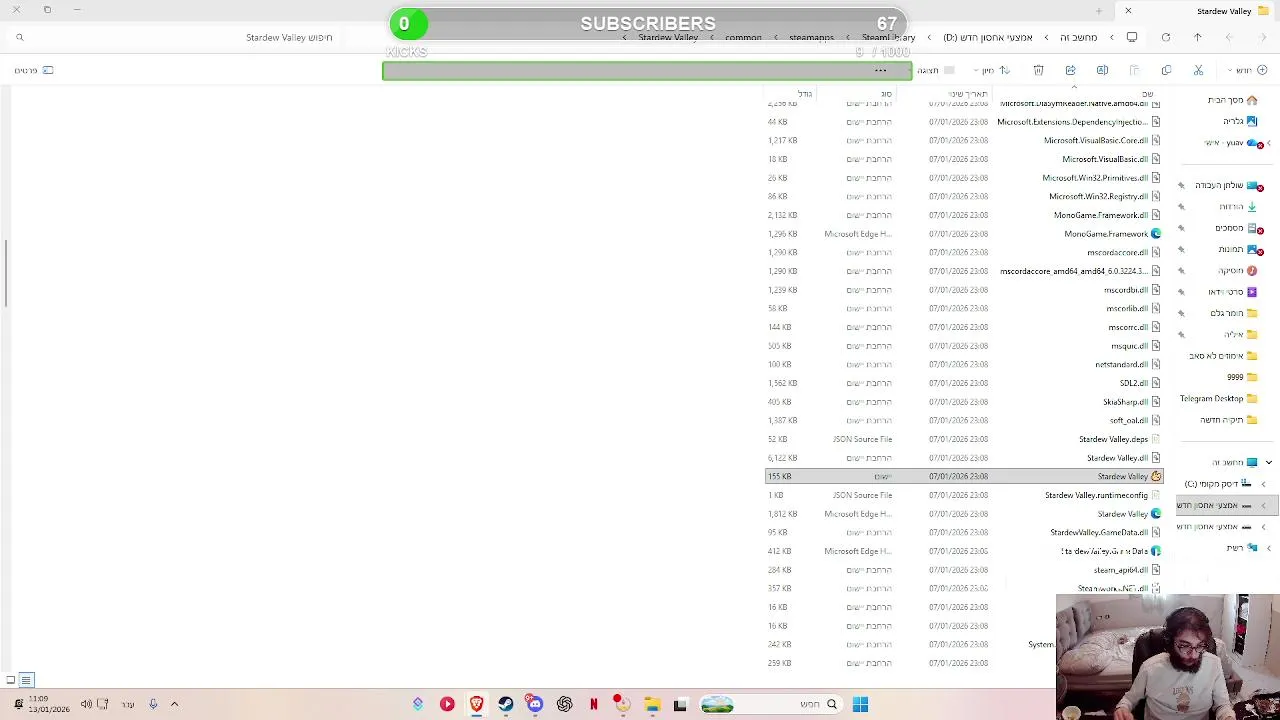Sort by the גודל size column header
This screenshot has width=1280, height=720.
pyautogui.click(x=804, y=94)
